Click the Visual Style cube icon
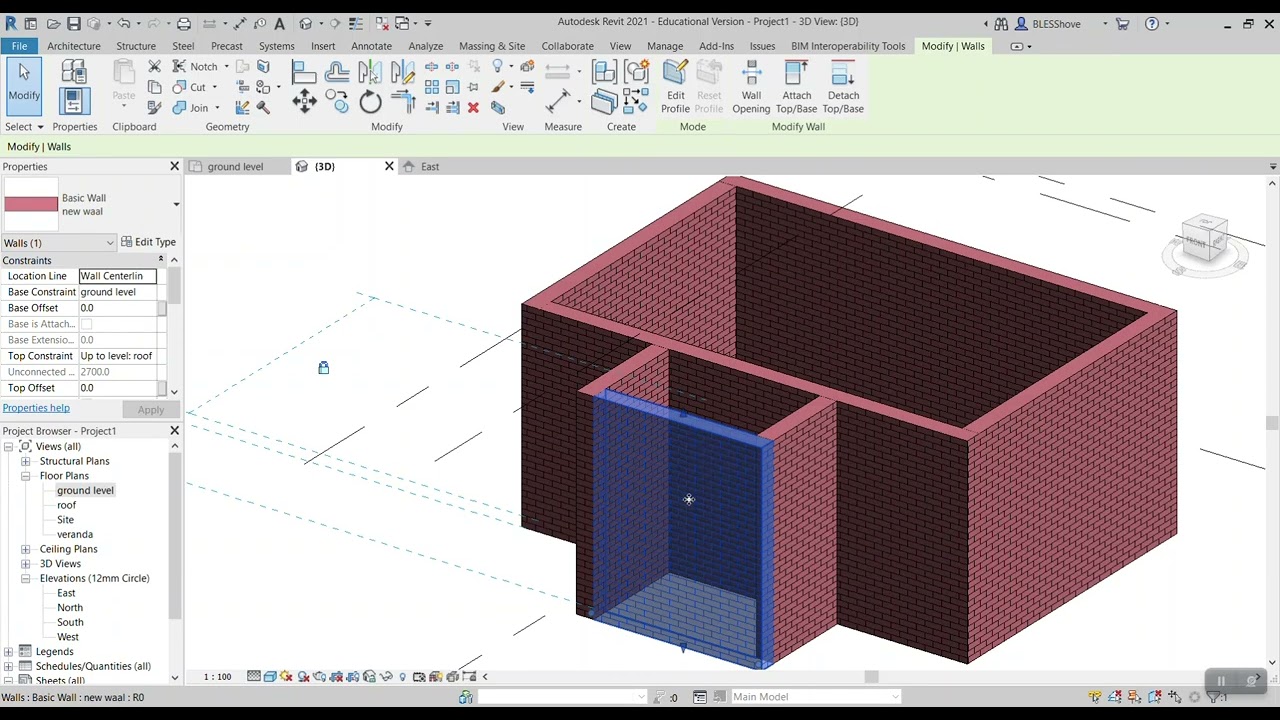This screenshot has height=720, width=1280. tap(270, 677)
